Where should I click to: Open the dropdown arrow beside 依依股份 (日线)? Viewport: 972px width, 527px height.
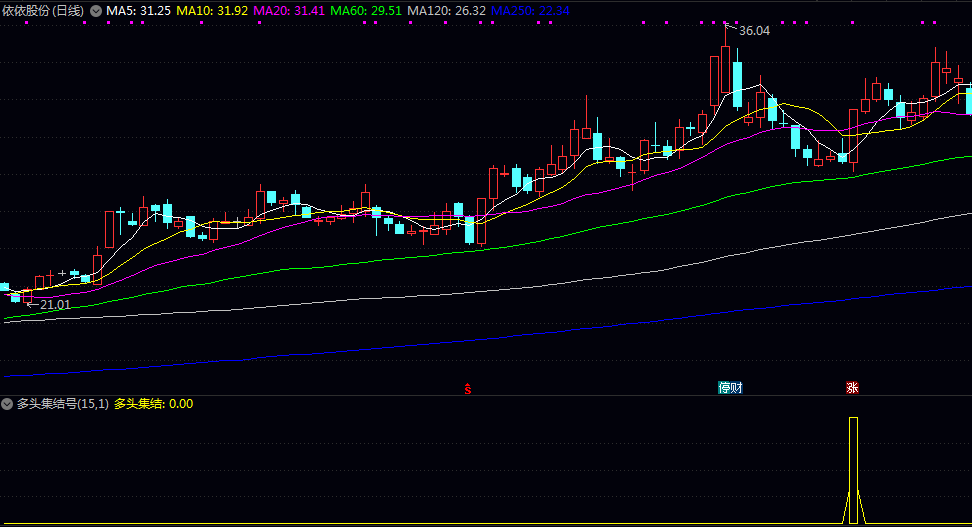click(95, 10)
